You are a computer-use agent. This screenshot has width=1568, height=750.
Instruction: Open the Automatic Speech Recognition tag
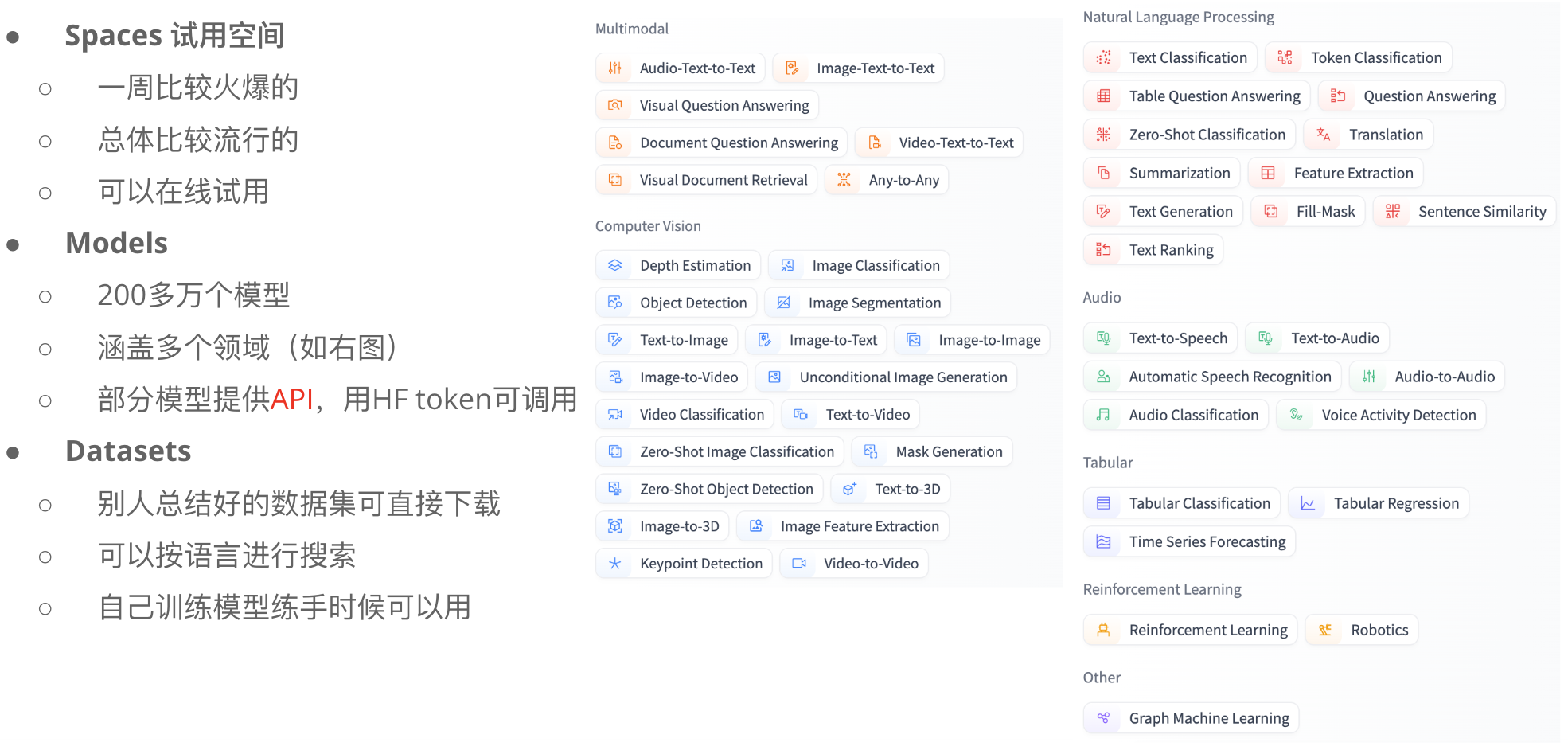(1212, 377)
